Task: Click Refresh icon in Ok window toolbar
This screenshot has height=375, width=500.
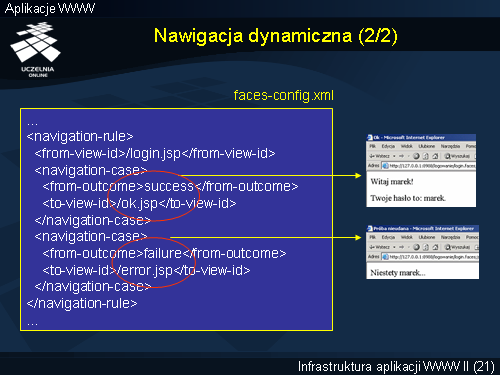Action: [x=426, y=156]
